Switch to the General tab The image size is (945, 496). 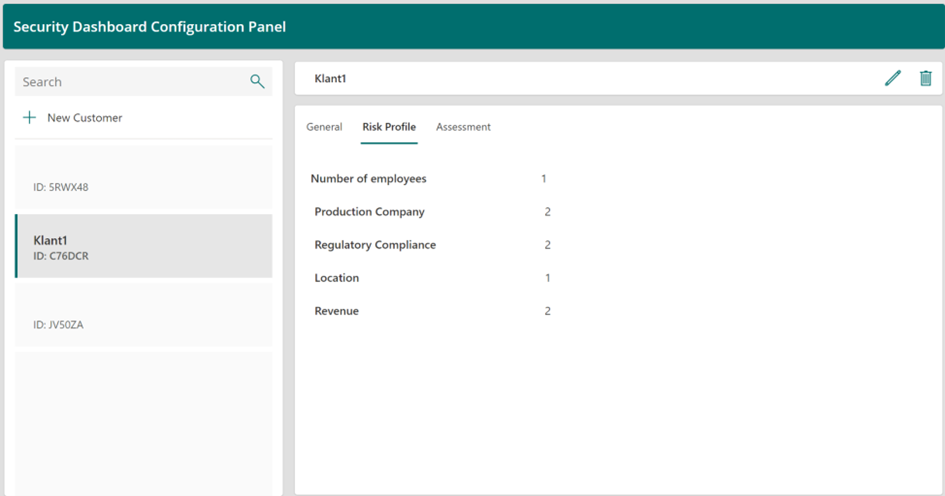324,127
